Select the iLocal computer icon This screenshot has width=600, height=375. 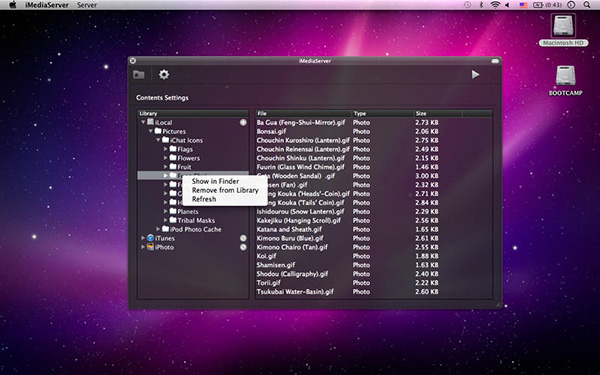click(x=150, y=122)
